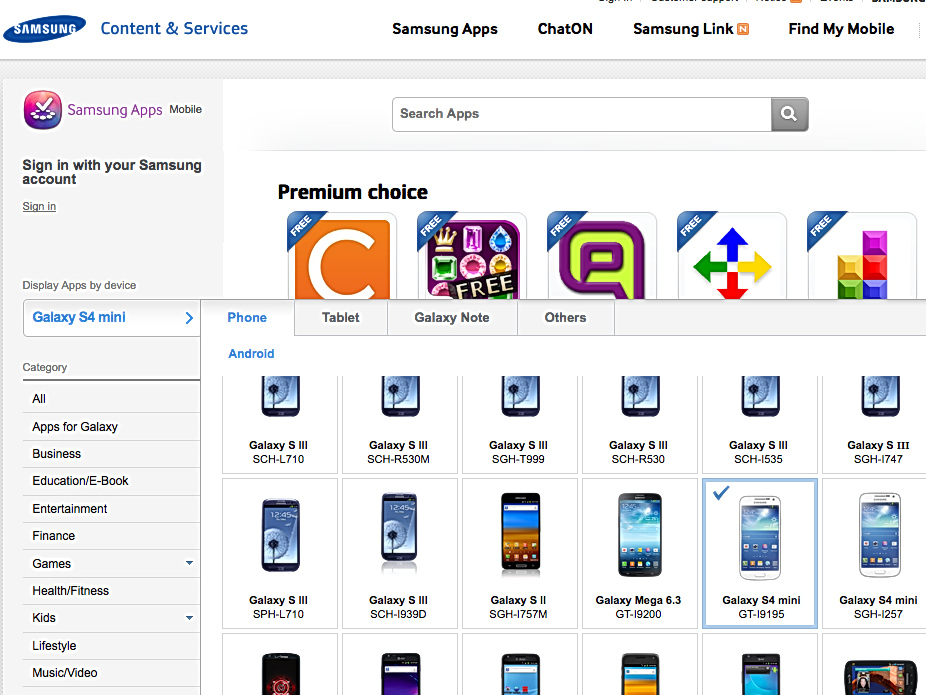Select Galaxy S II SGH-I757M device
Image resolution: width=926 pixels, height=695 pixels.
coord(519,553)
